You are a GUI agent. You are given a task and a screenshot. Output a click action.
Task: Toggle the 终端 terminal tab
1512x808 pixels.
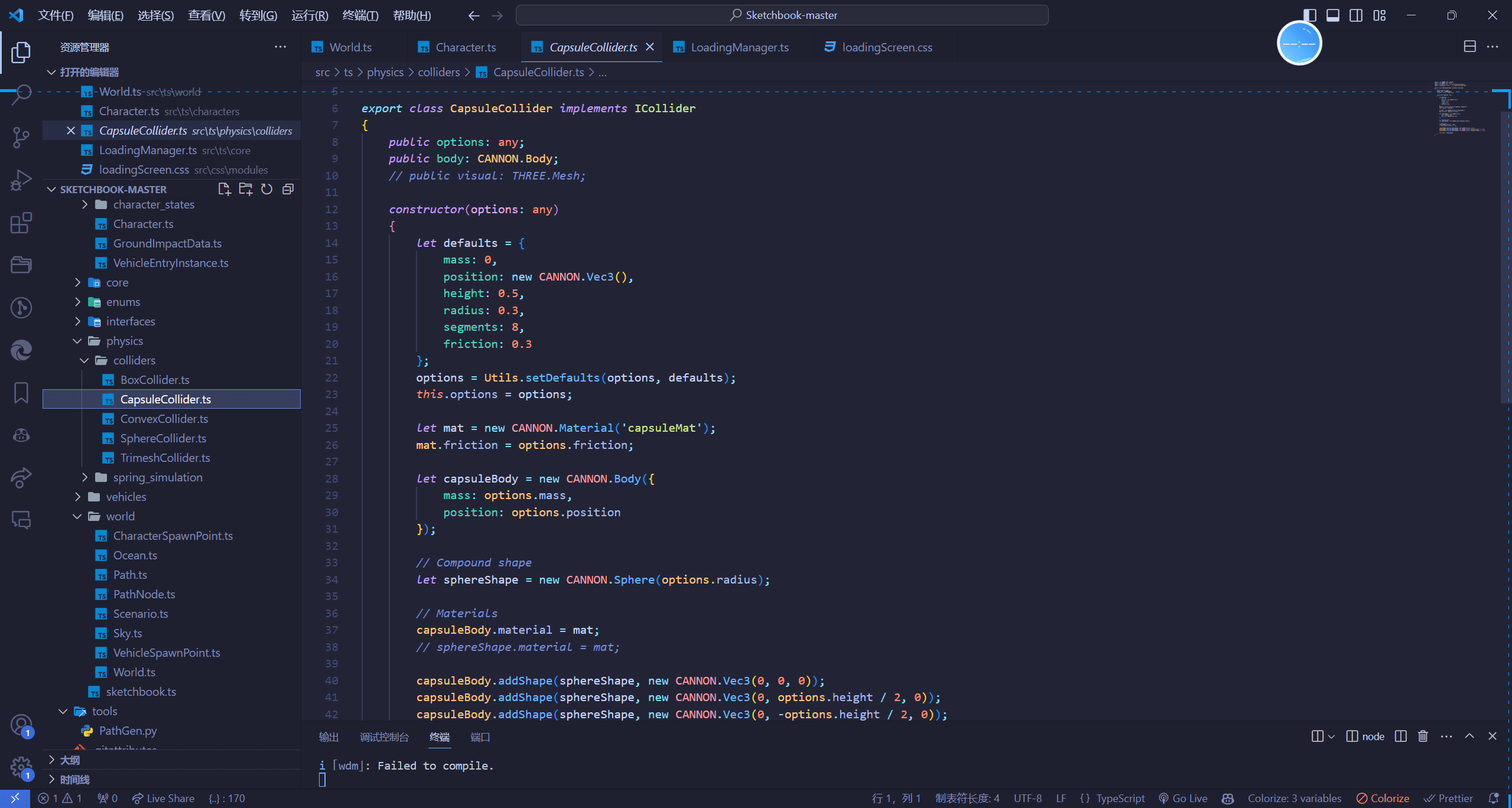(438, 737)
